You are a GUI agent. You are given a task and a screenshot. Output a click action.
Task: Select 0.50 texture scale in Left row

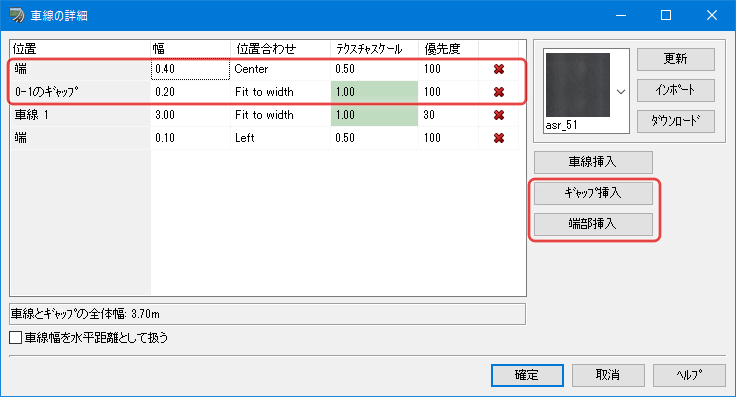coord(374,138)
